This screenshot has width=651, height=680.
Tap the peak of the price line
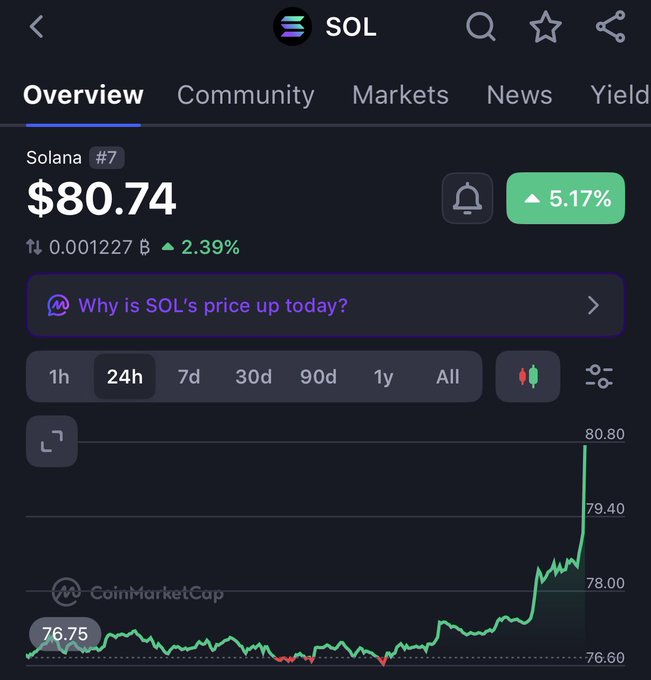pos(586,447)
